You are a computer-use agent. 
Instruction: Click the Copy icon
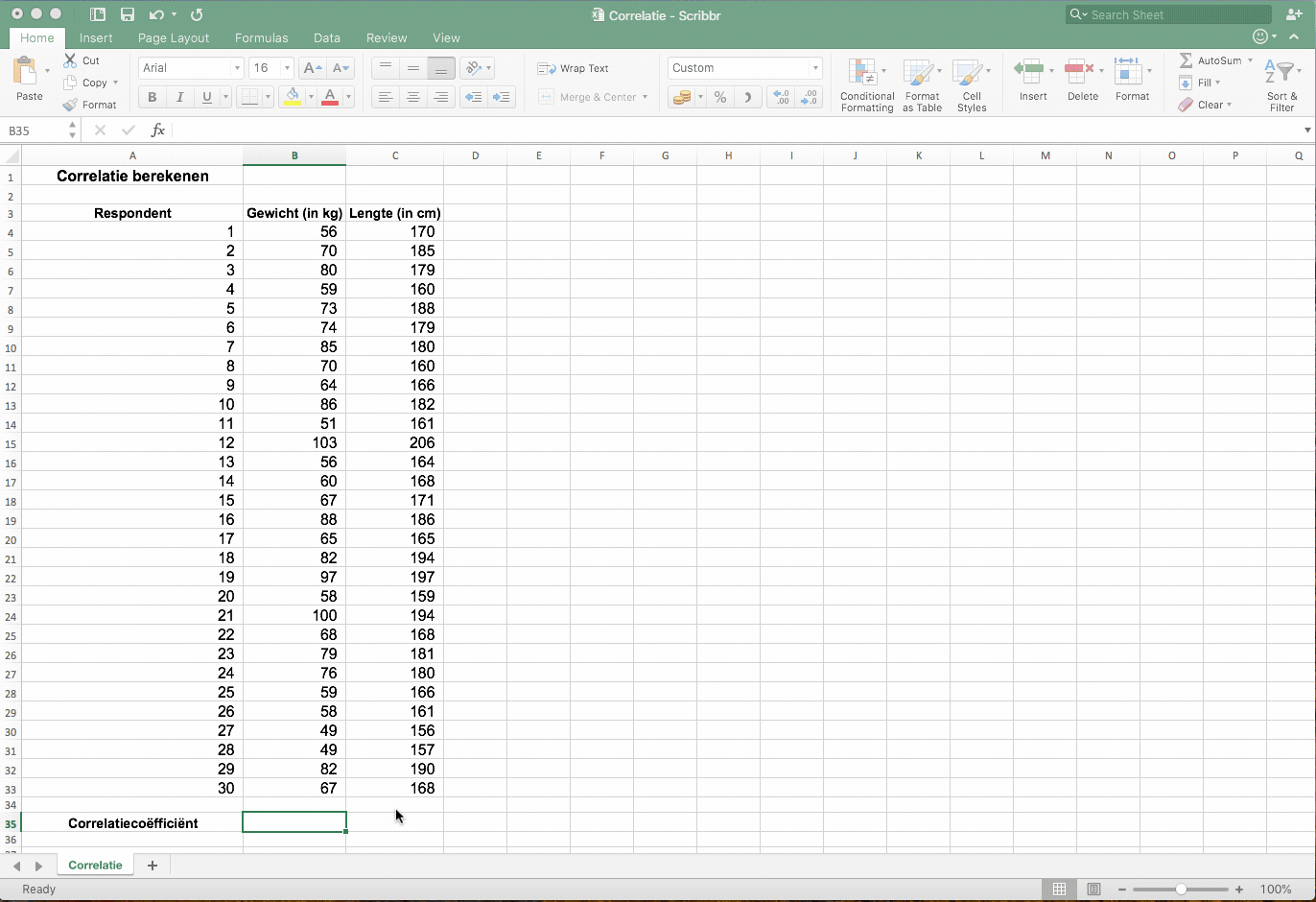tap(70, 83)
